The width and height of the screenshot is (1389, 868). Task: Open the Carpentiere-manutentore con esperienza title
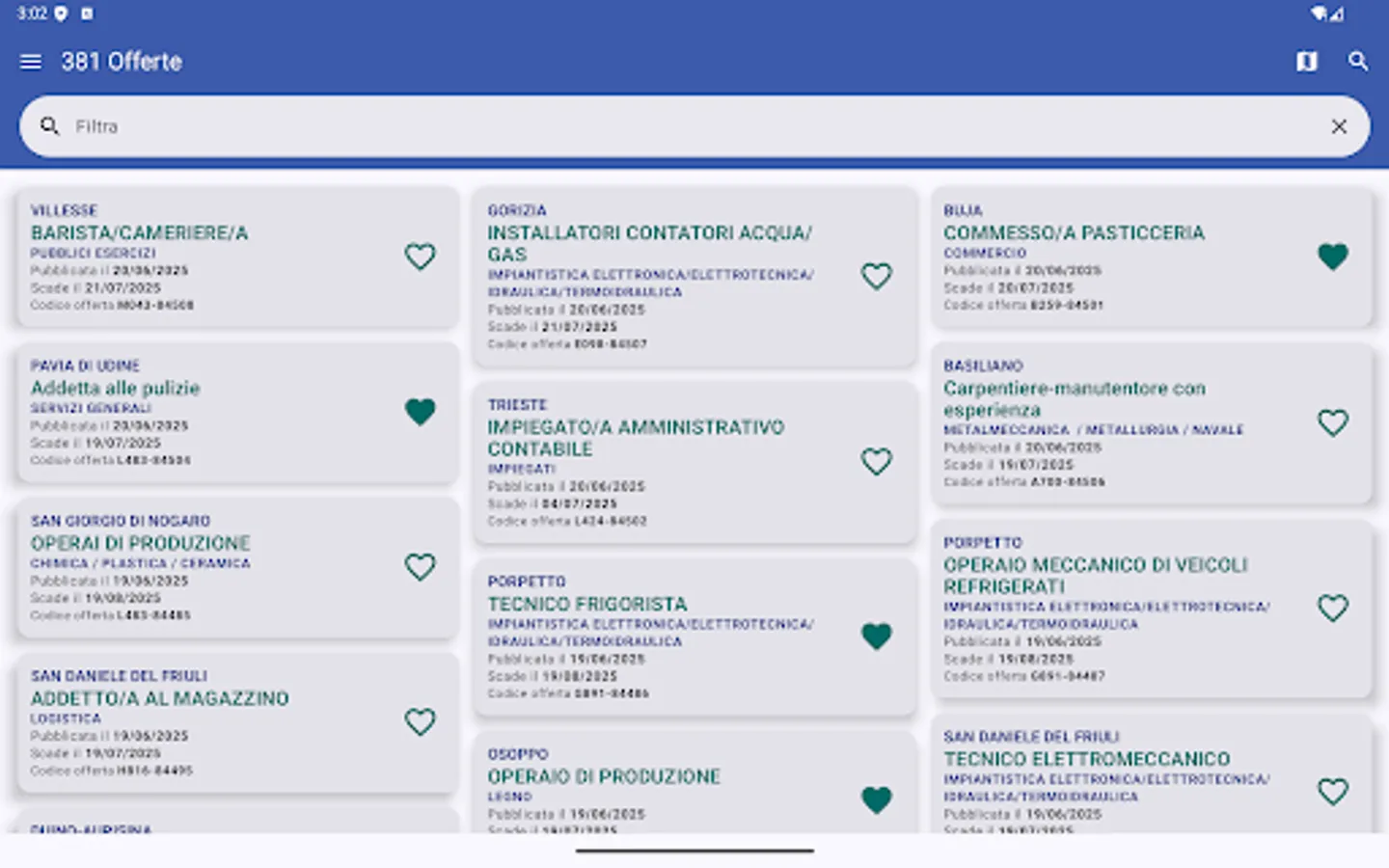tap(1075, 398)
